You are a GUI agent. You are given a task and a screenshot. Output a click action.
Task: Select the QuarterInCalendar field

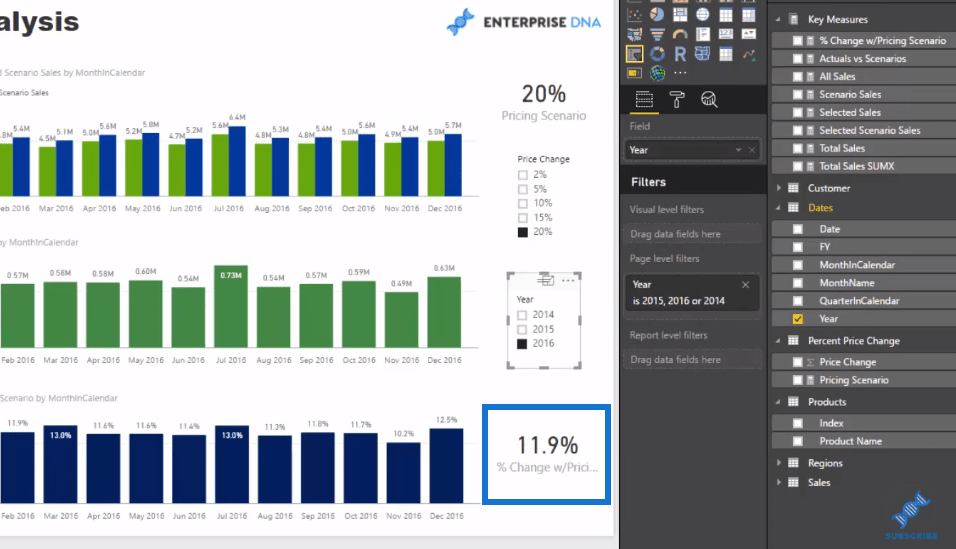(x=859, y=301)
